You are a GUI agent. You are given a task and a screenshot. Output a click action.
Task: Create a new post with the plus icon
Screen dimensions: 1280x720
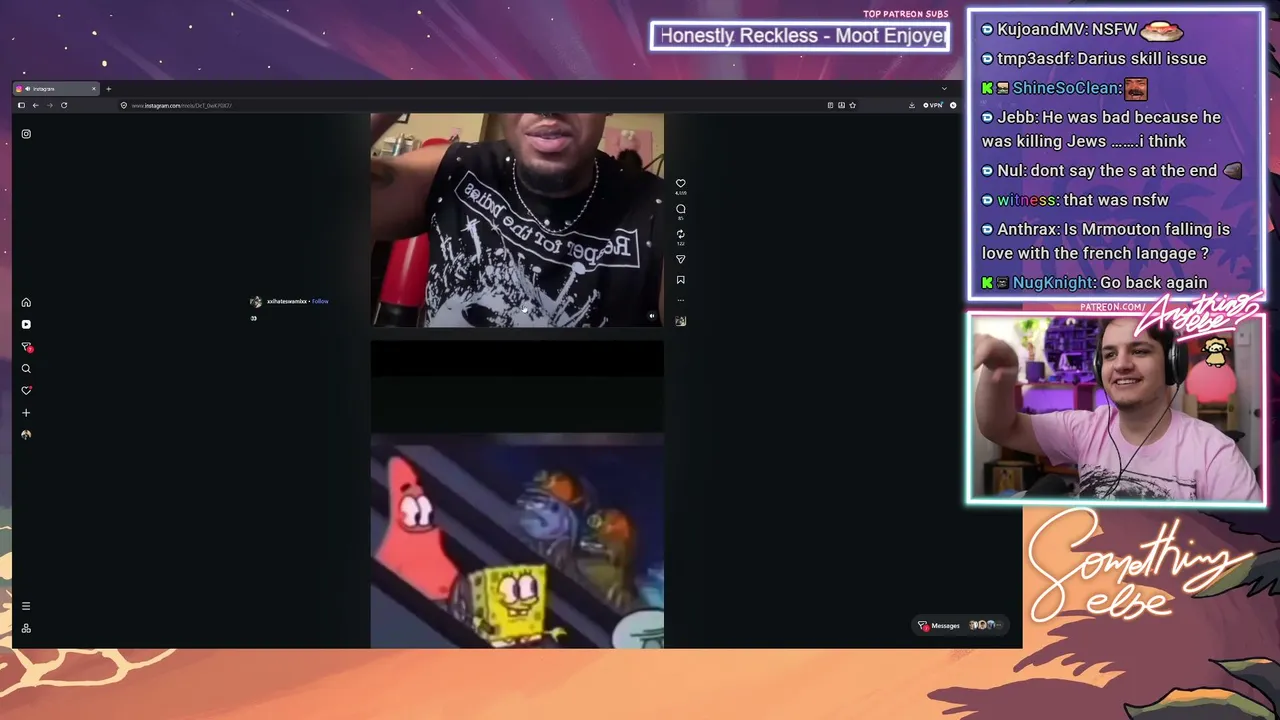[26, 412]
